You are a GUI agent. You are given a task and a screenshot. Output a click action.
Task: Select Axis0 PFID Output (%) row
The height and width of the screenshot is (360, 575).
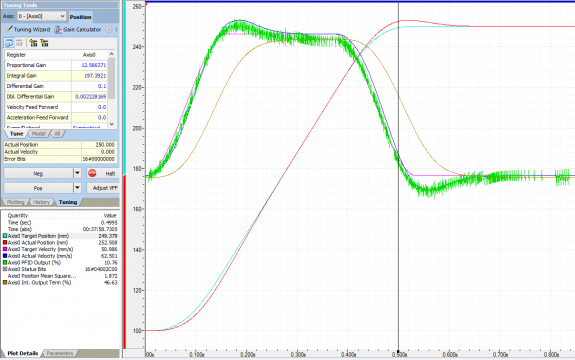(x=60, y=262)
